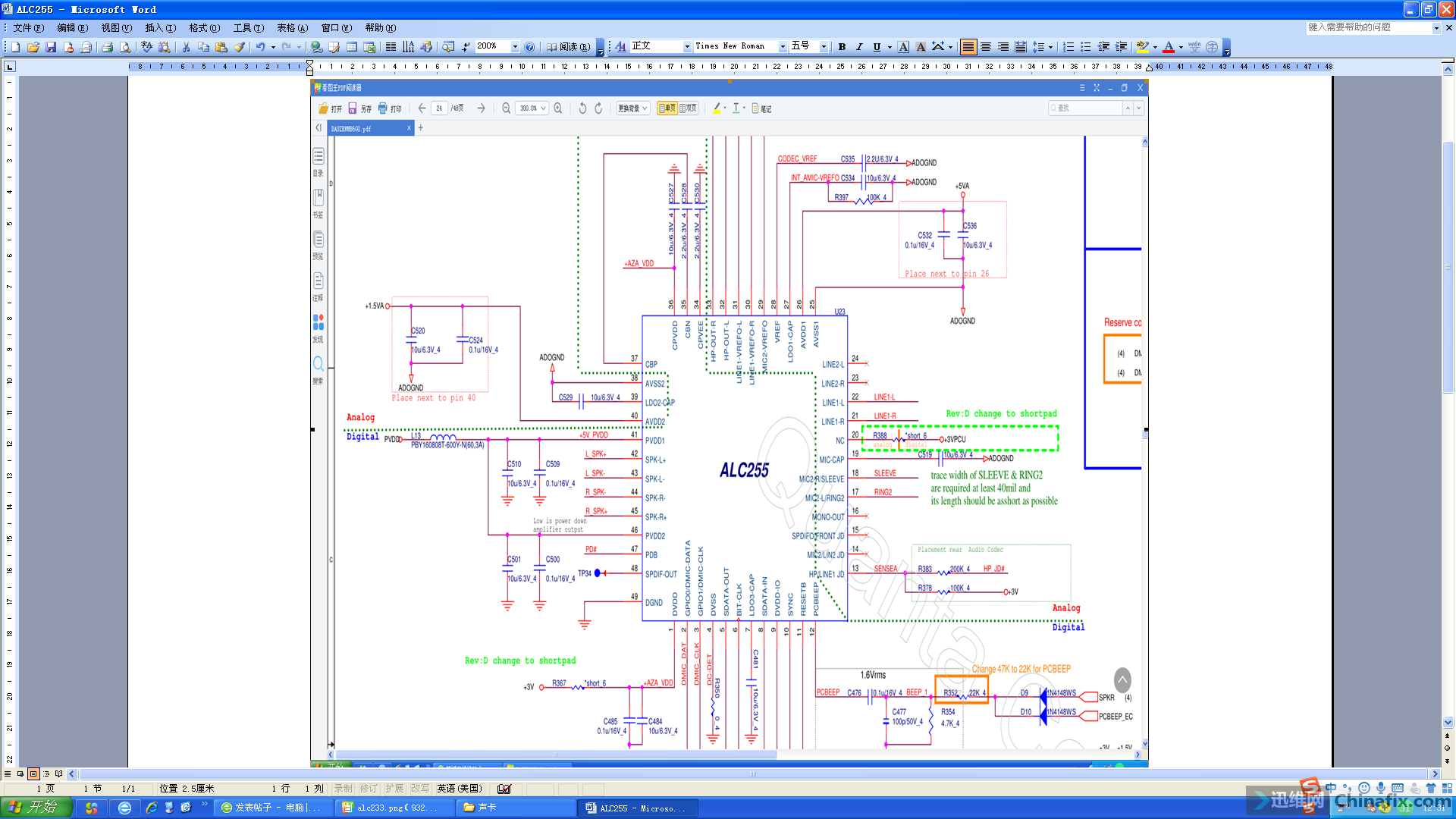Image resolution: width=1456 pixels, height=819 pixels.
Task: Create a new blank document
Action: (15, 47)
